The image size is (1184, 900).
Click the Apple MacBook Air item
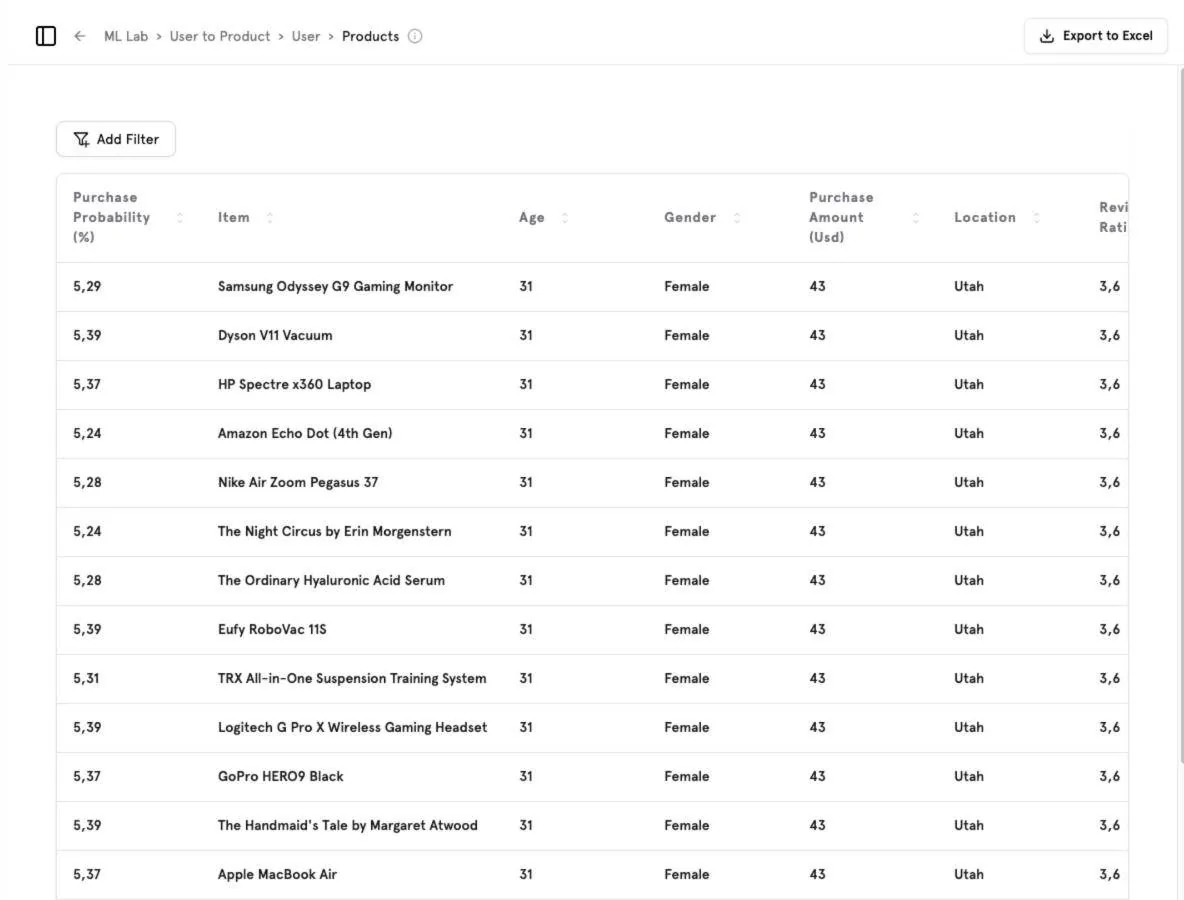[277, 874]
